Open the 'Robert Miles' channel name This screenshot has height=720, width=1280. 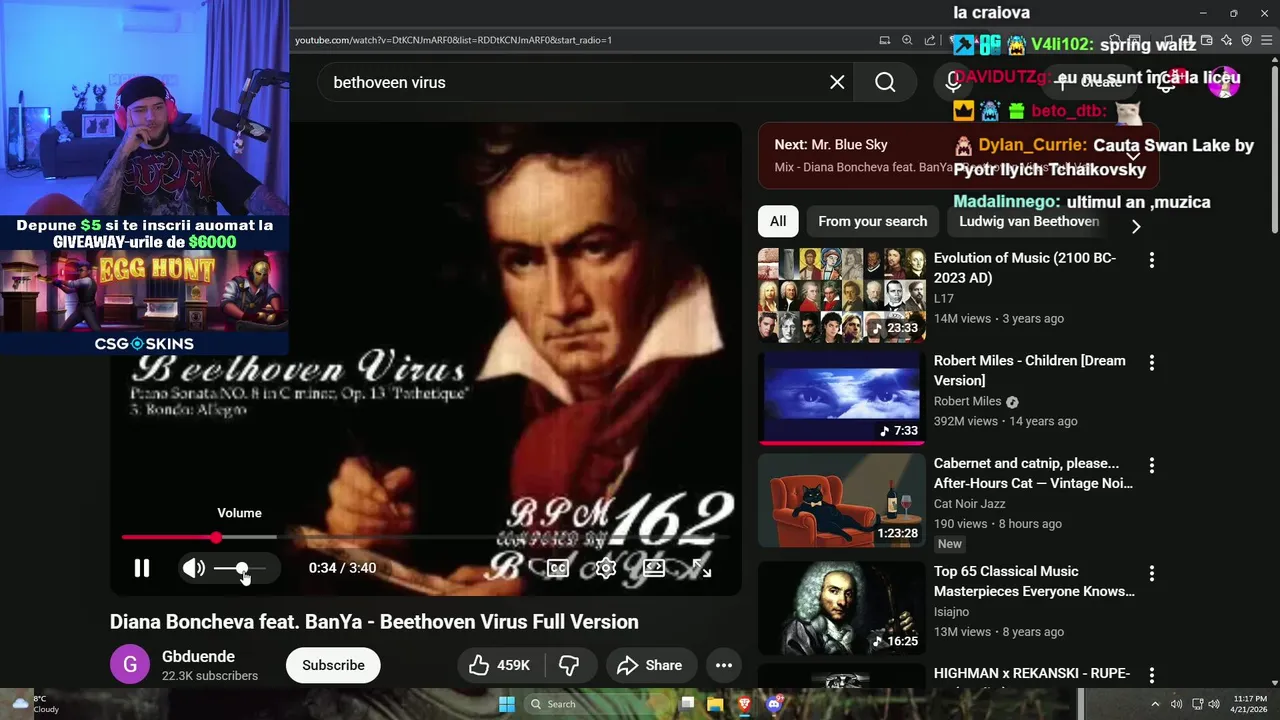click(967, 401)
